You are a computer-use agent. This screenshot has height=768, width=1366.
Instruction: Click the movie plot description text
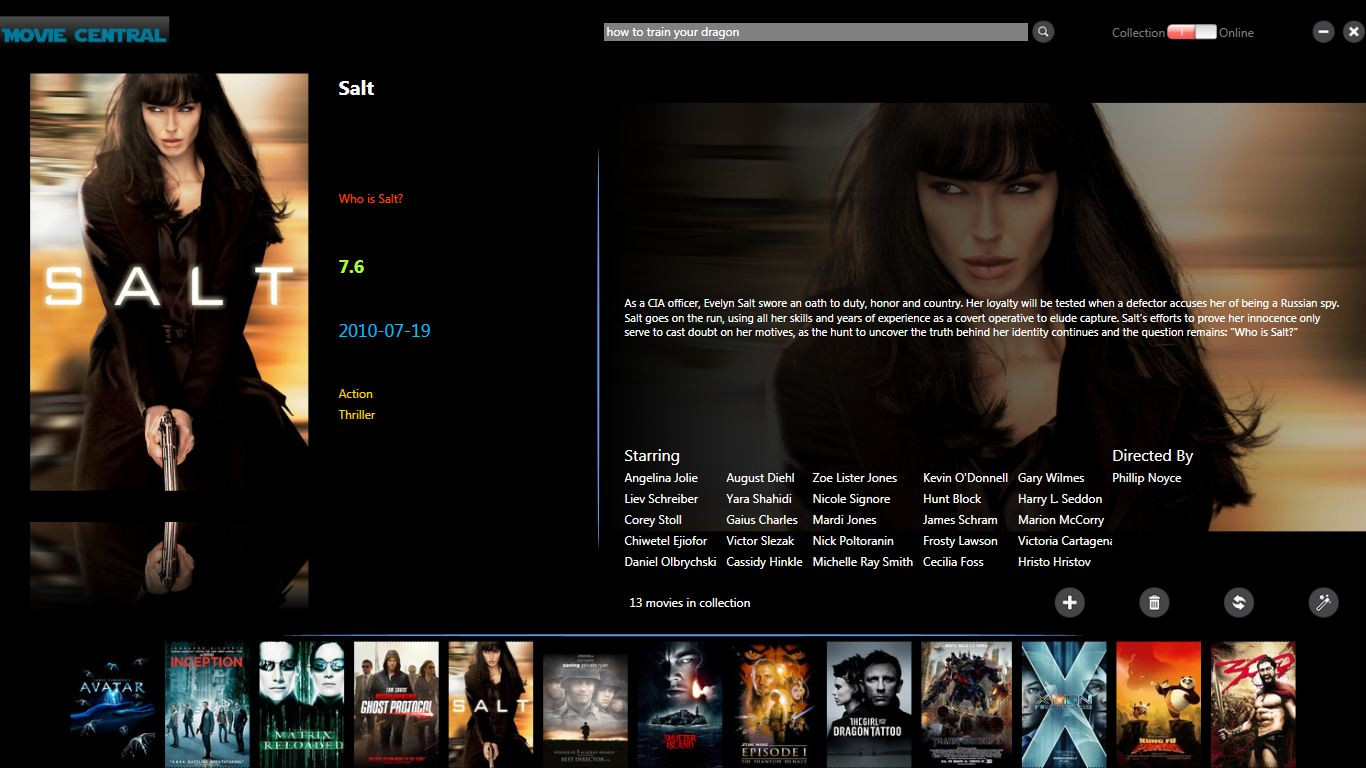(x=981, y=318)
